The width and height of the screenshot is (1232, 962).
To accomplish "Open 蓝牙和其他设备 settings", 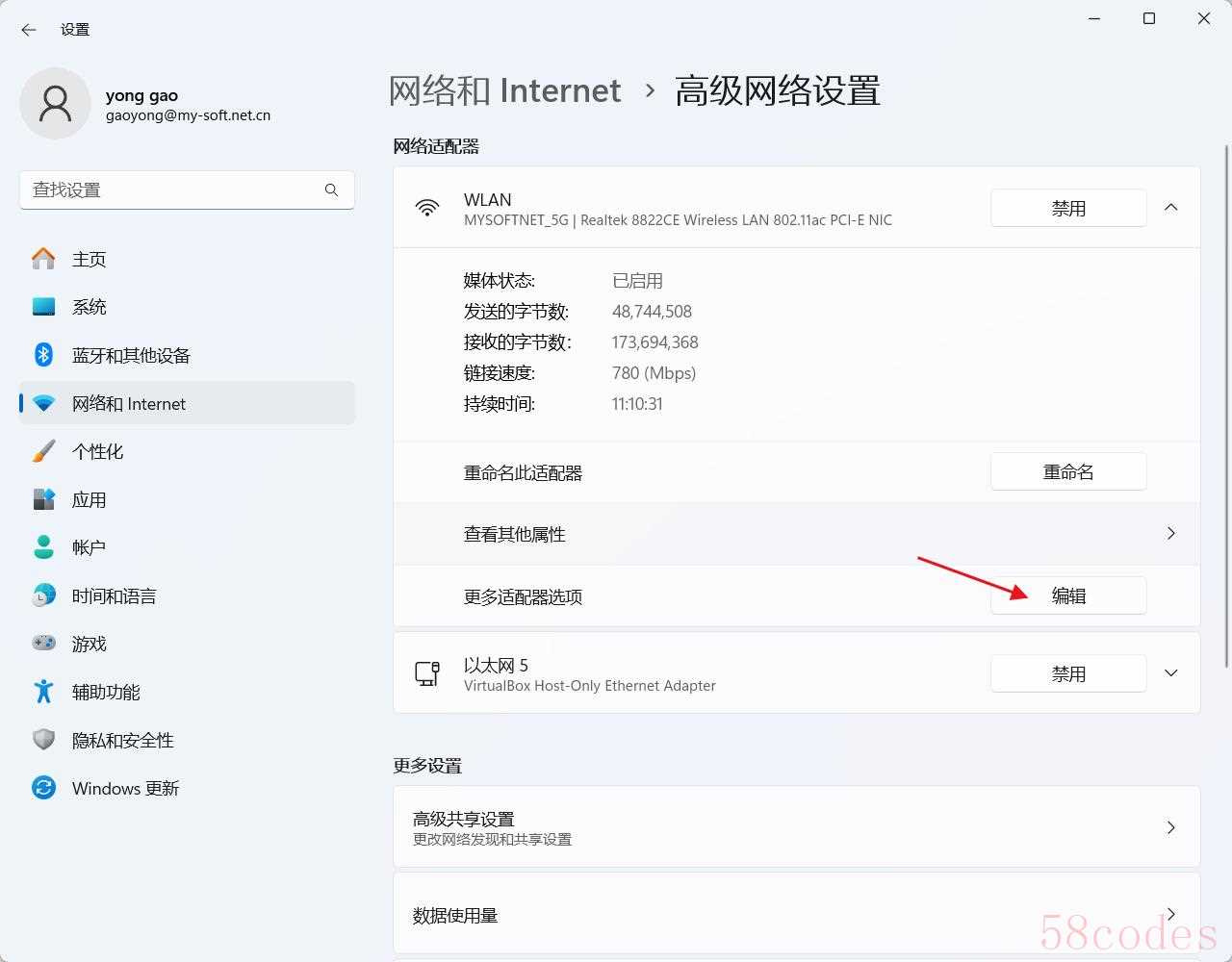I will pyautogui.click(x=131, y=356).
